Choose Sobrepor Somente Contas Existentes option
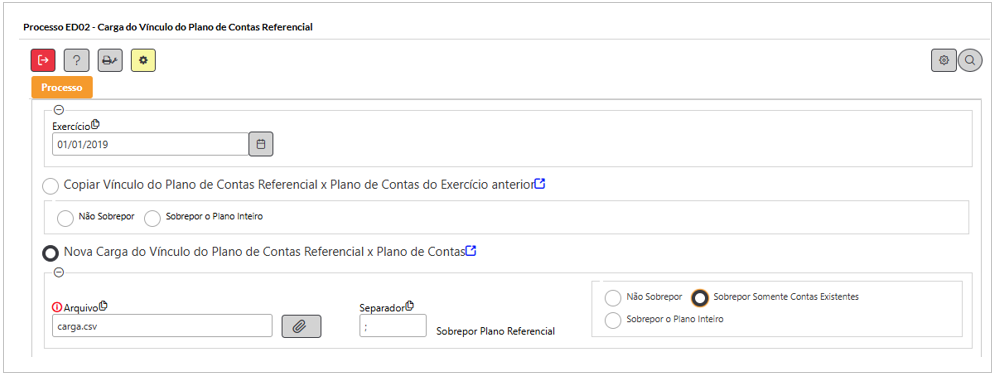This screenshot has width=994, height=375. tap(700, 297)
